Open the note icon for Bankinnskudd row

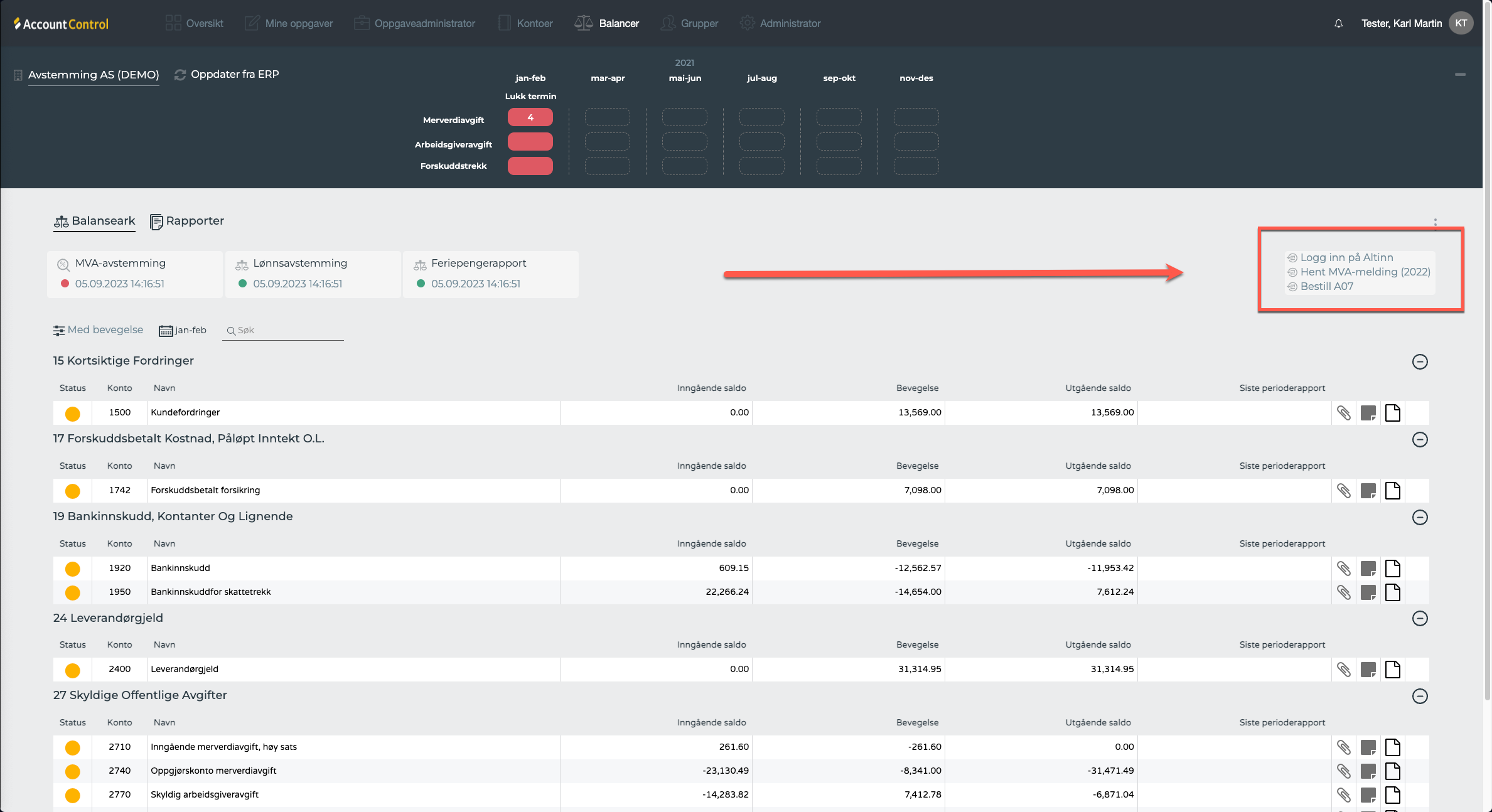1368,569
